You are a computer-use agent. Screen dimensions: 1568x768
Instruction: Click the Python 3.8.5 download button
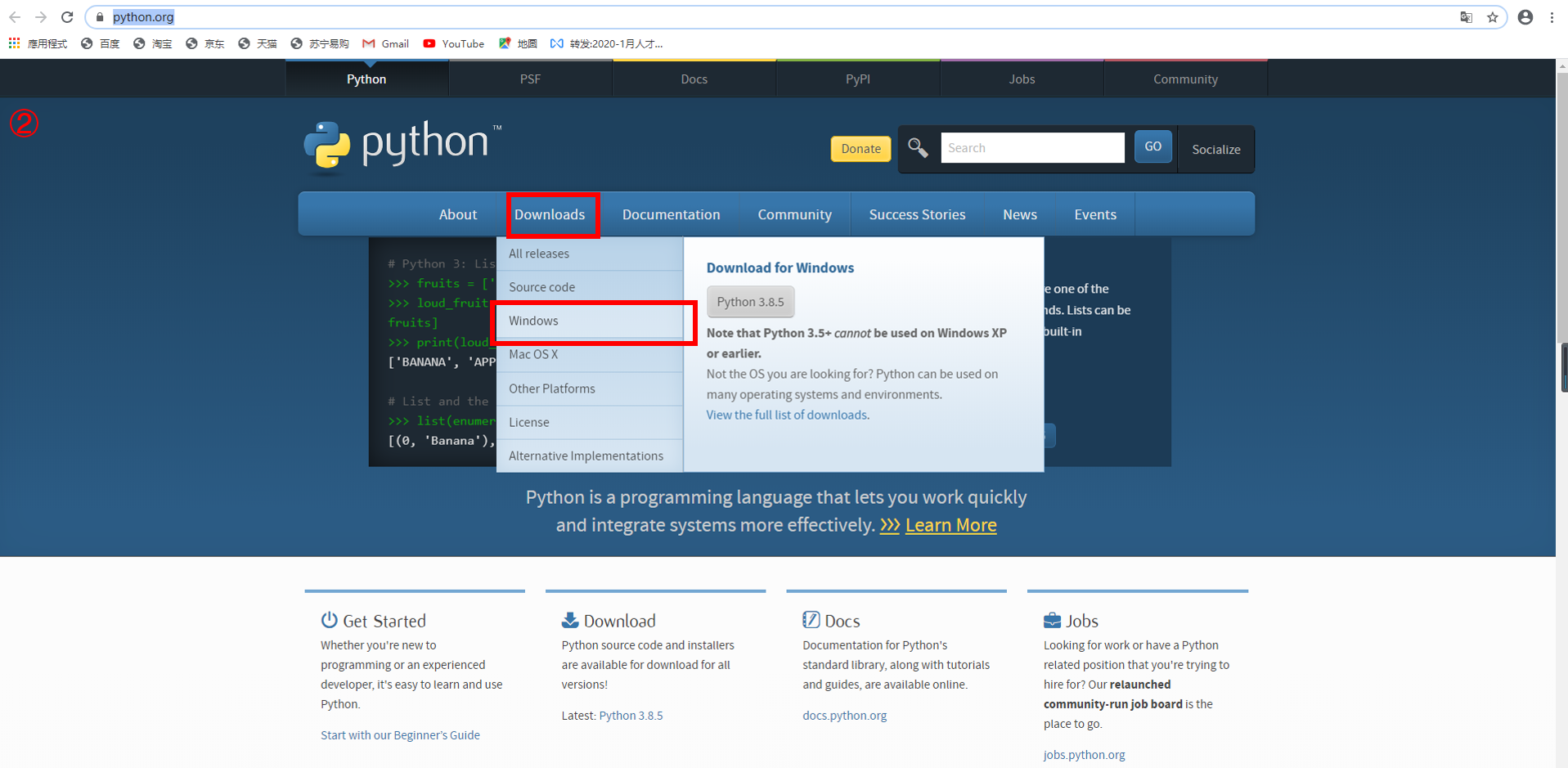point(750,302)
